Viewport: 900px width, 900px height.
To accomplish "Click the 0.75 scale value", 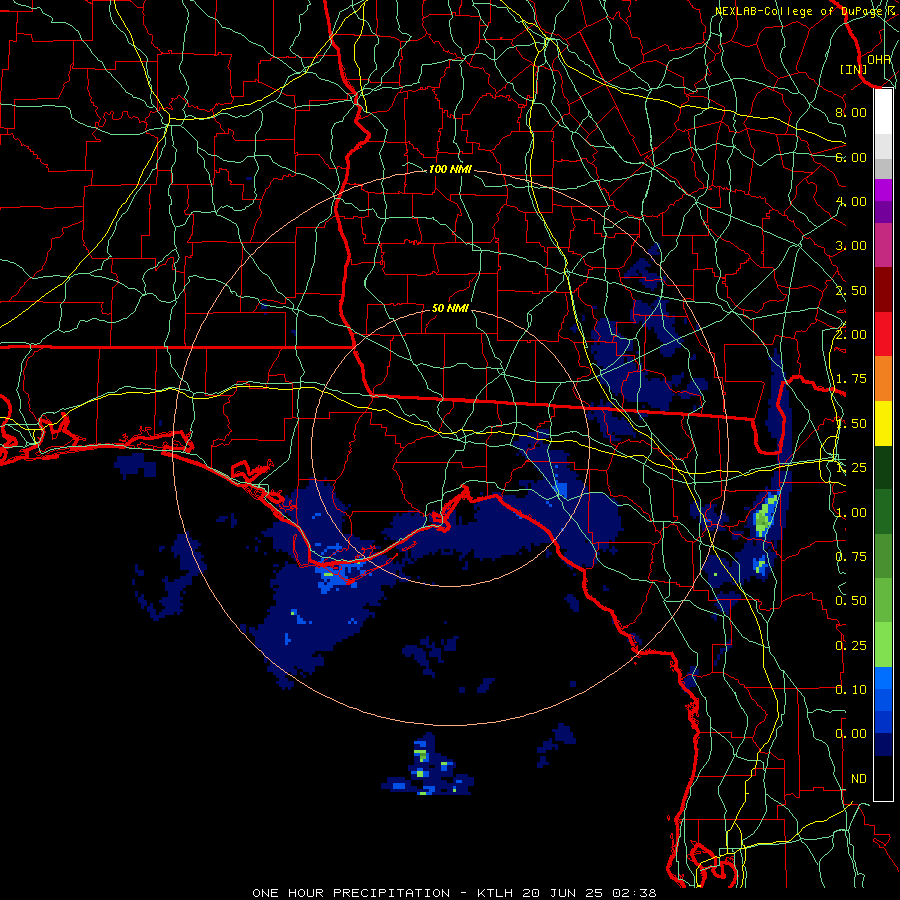I will pos(851,557).
